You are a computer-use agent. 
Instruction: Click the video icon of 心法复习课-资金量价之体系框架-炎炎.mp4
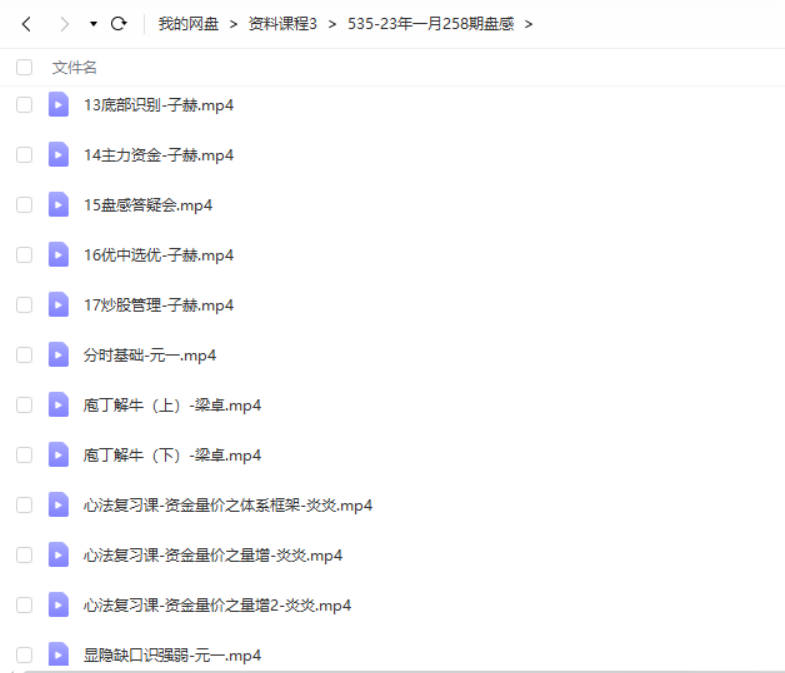[58, 505]
